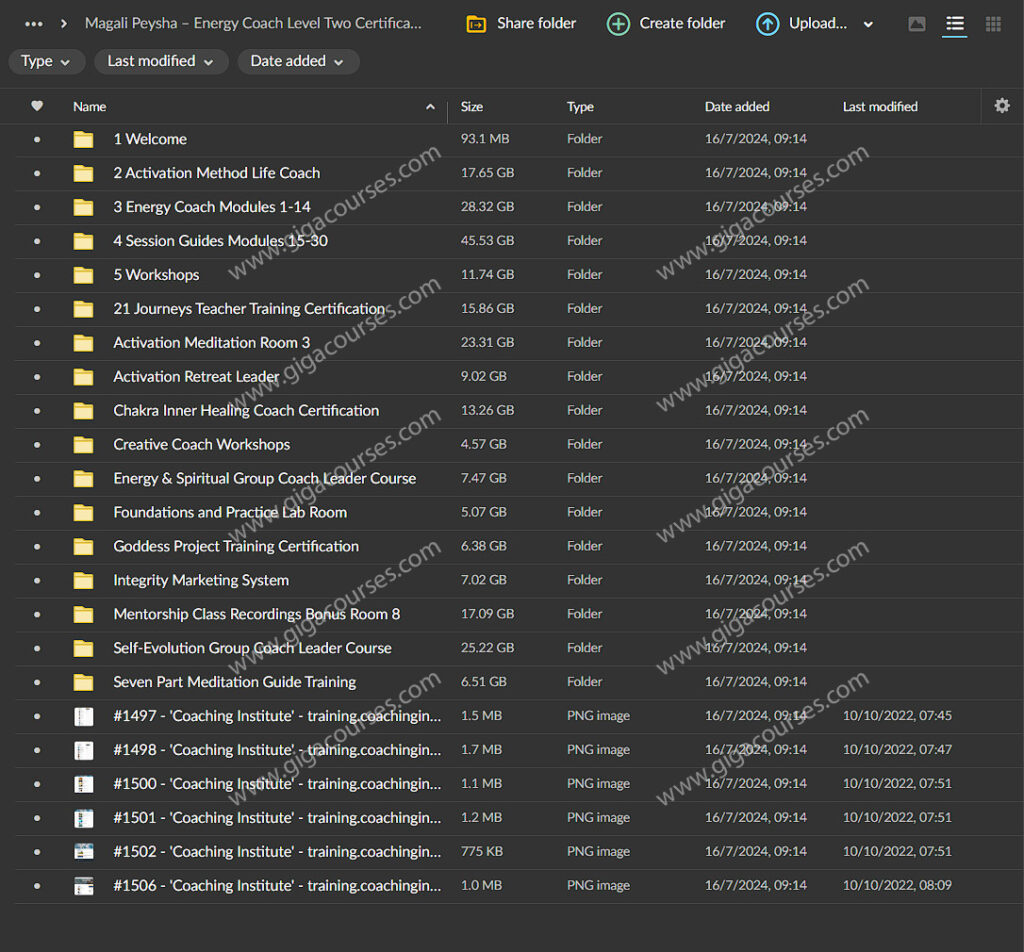Open the Upload options chevron
The height and width of the screenshot is (952, 1024).
(x=868, y=25)
